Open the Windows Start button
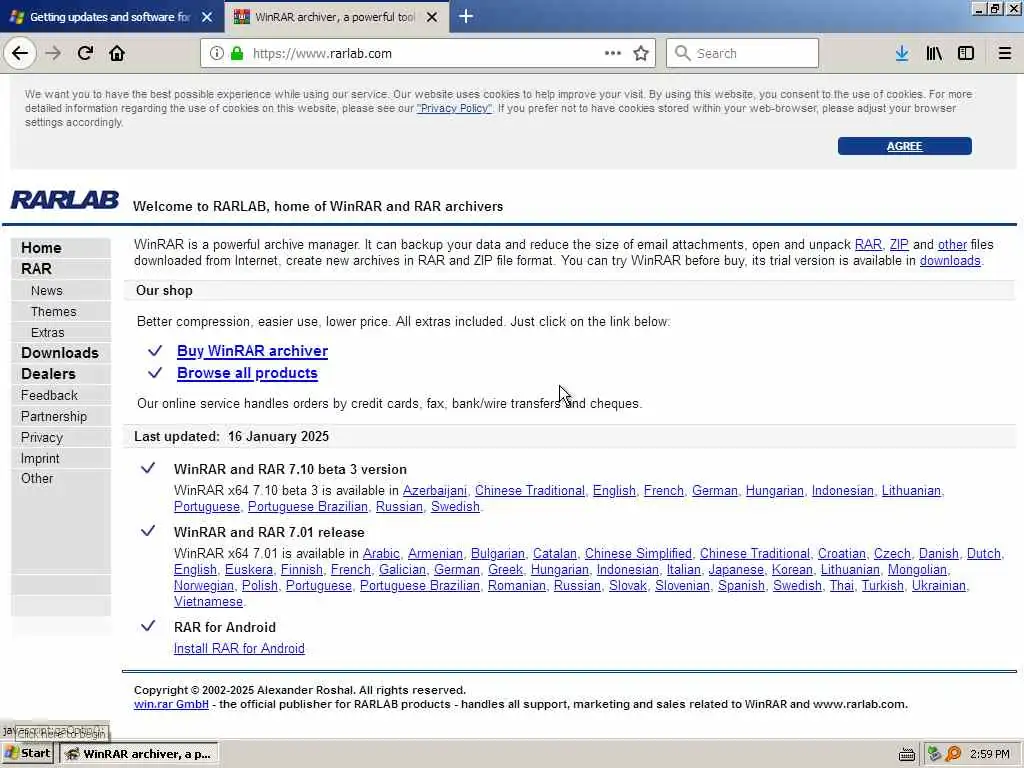 28,754
